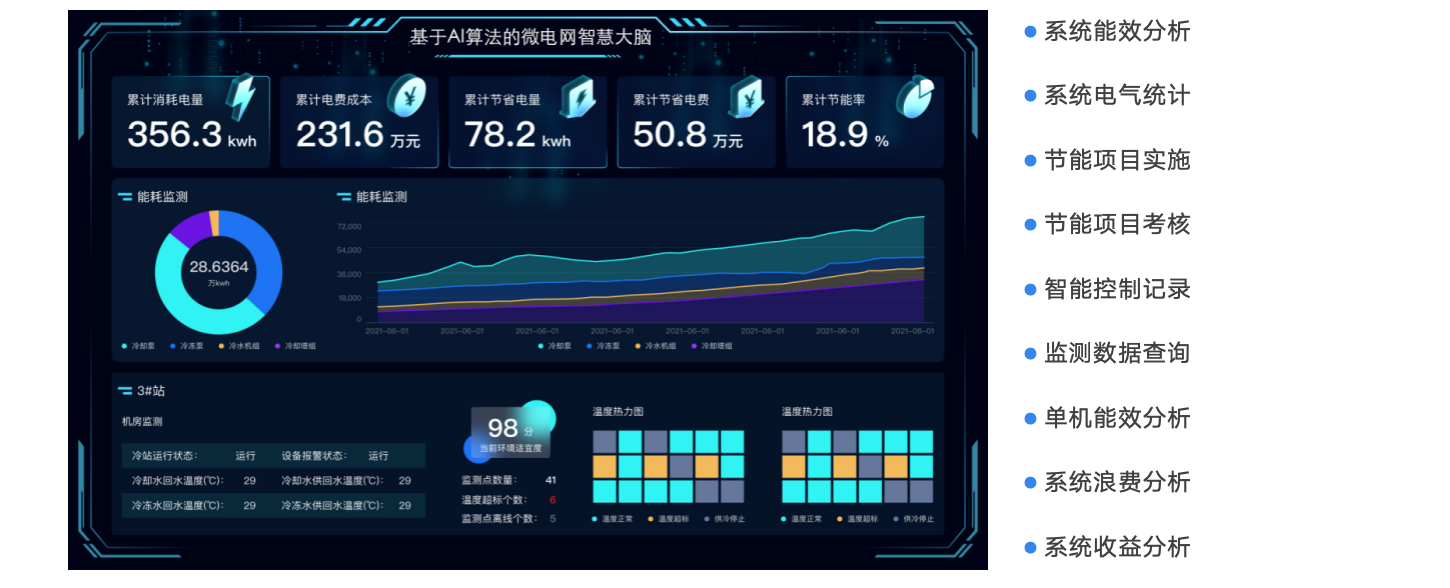Go to 监测数据查询
Viewport: 1450px width, 588px height.
point(1116,354)
